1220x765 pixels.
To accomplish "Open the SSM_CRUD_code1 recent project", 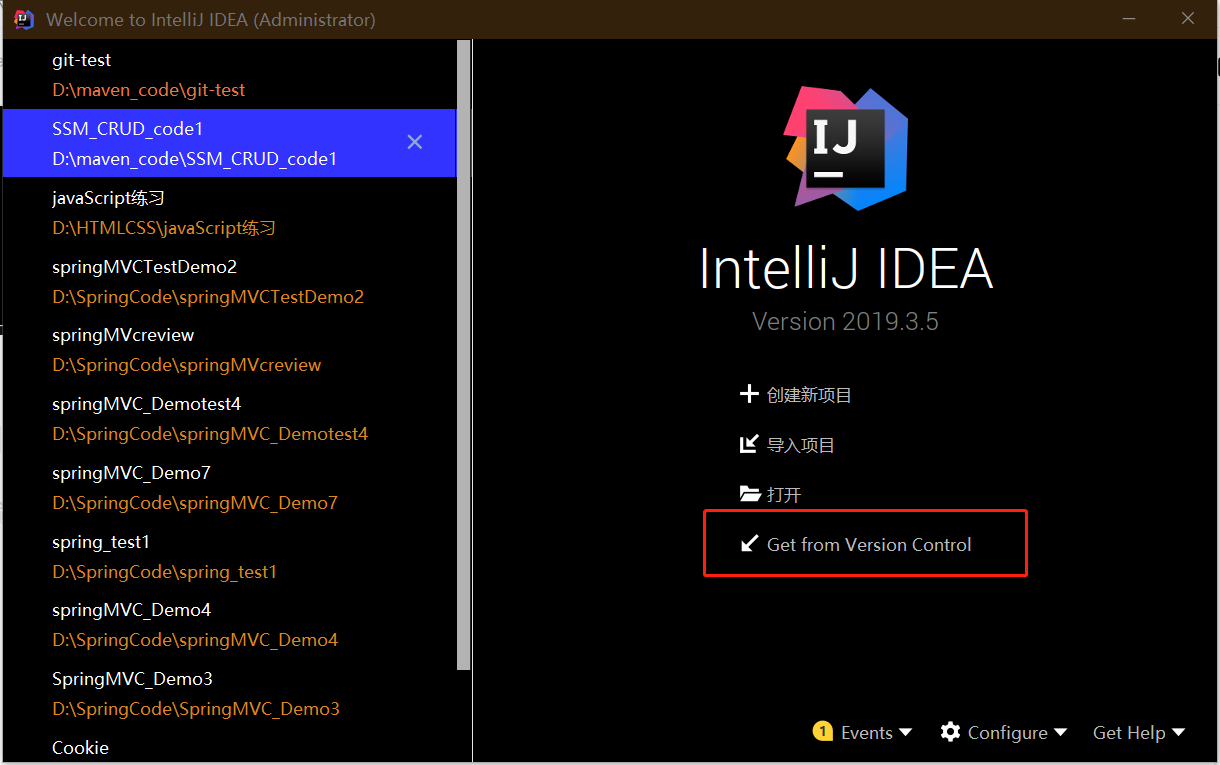I will (x=229, y=143).
